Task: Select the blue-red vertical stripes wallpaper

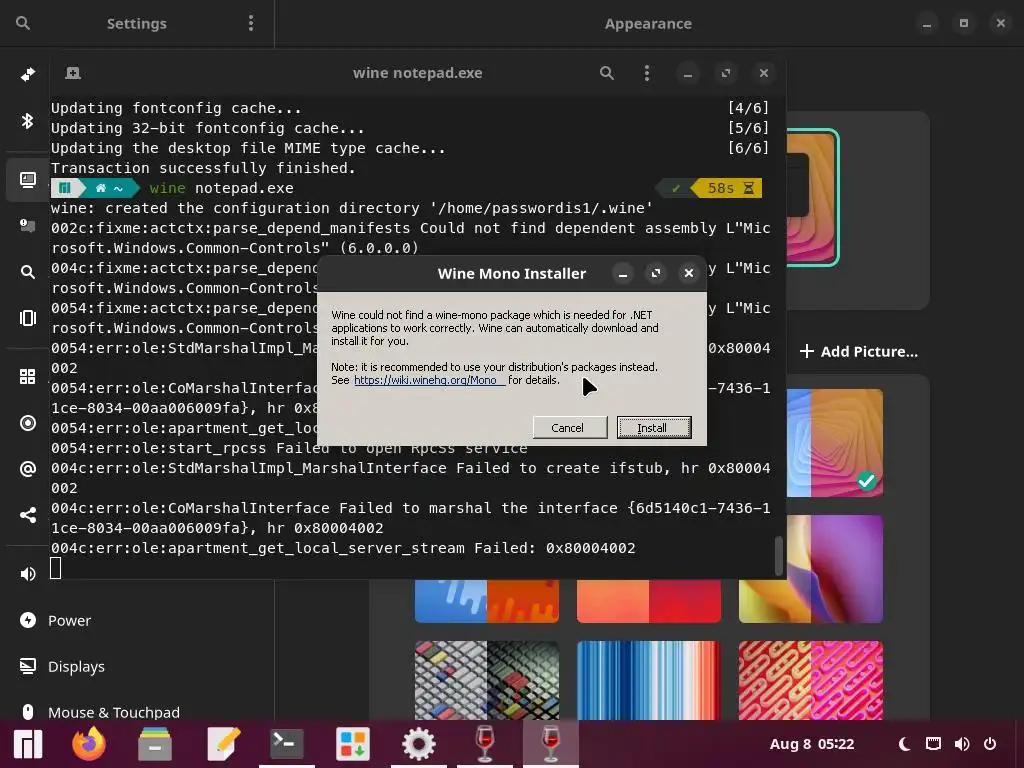Action: pos(648,680)
